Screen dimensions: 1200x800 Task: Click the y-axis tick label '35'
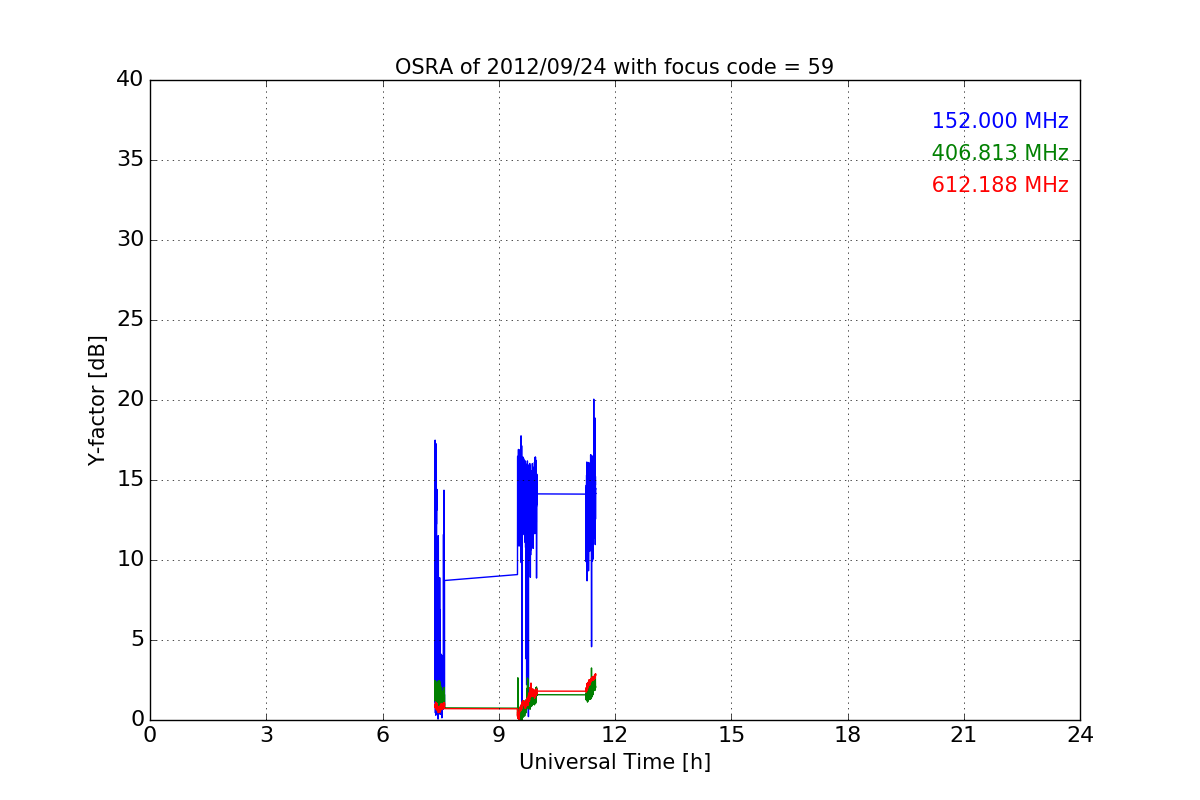pyautogui.click(x=130, y=160)
